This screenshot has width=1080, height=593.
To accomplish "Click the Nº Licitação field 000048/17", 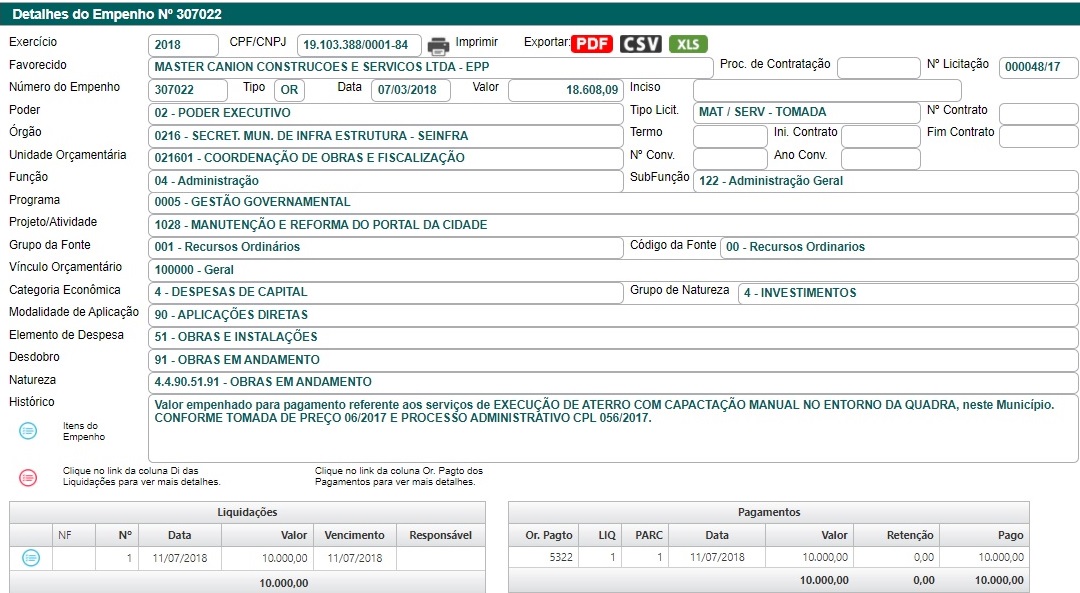I will coord(1039,67).
